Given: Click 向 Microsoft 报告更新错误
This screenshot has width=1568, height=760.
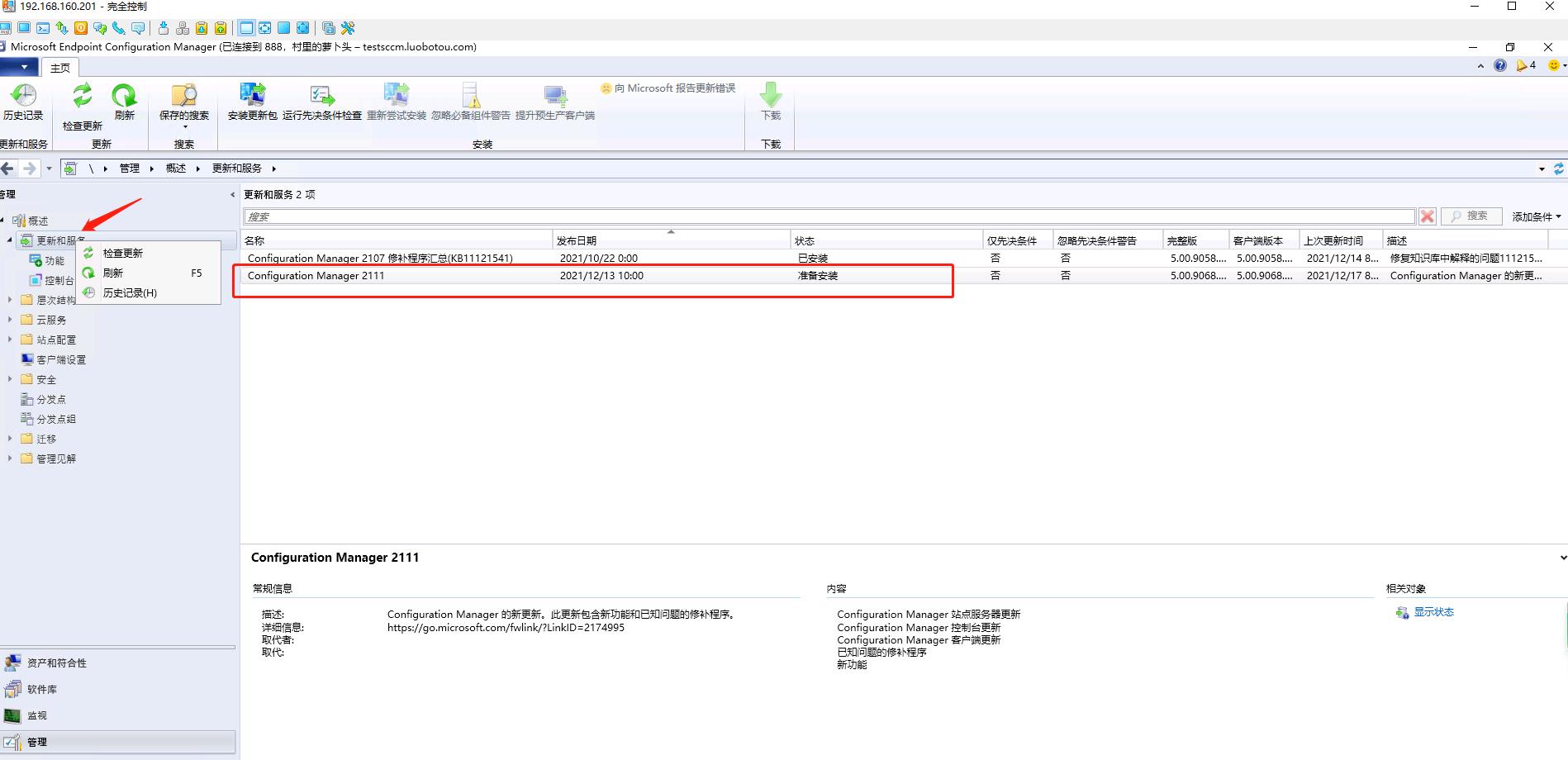Looking at the screenshot, I should [668, 88].
